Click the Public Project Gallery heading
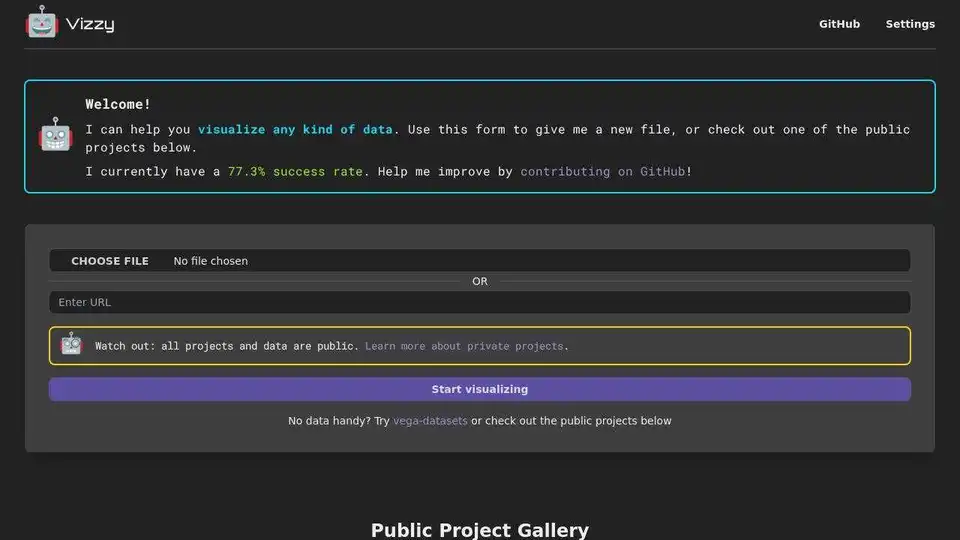The width and height of the screenshot is (960, 540). point(479,530)
